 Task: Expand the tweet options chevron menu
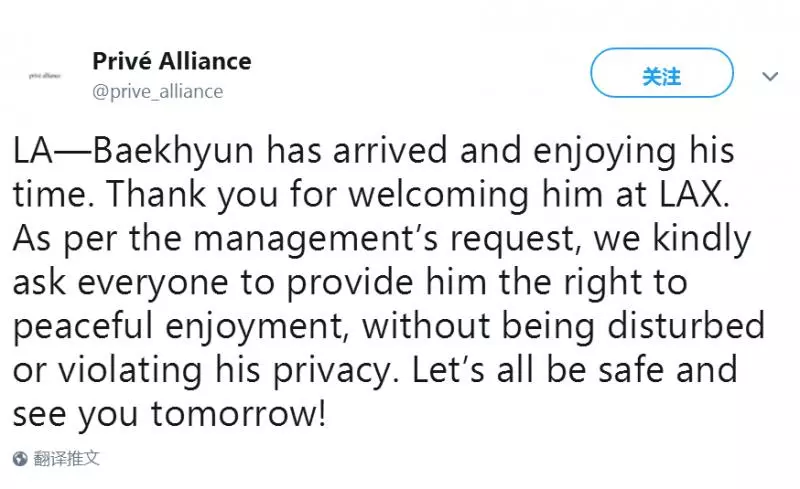[770, 77]
